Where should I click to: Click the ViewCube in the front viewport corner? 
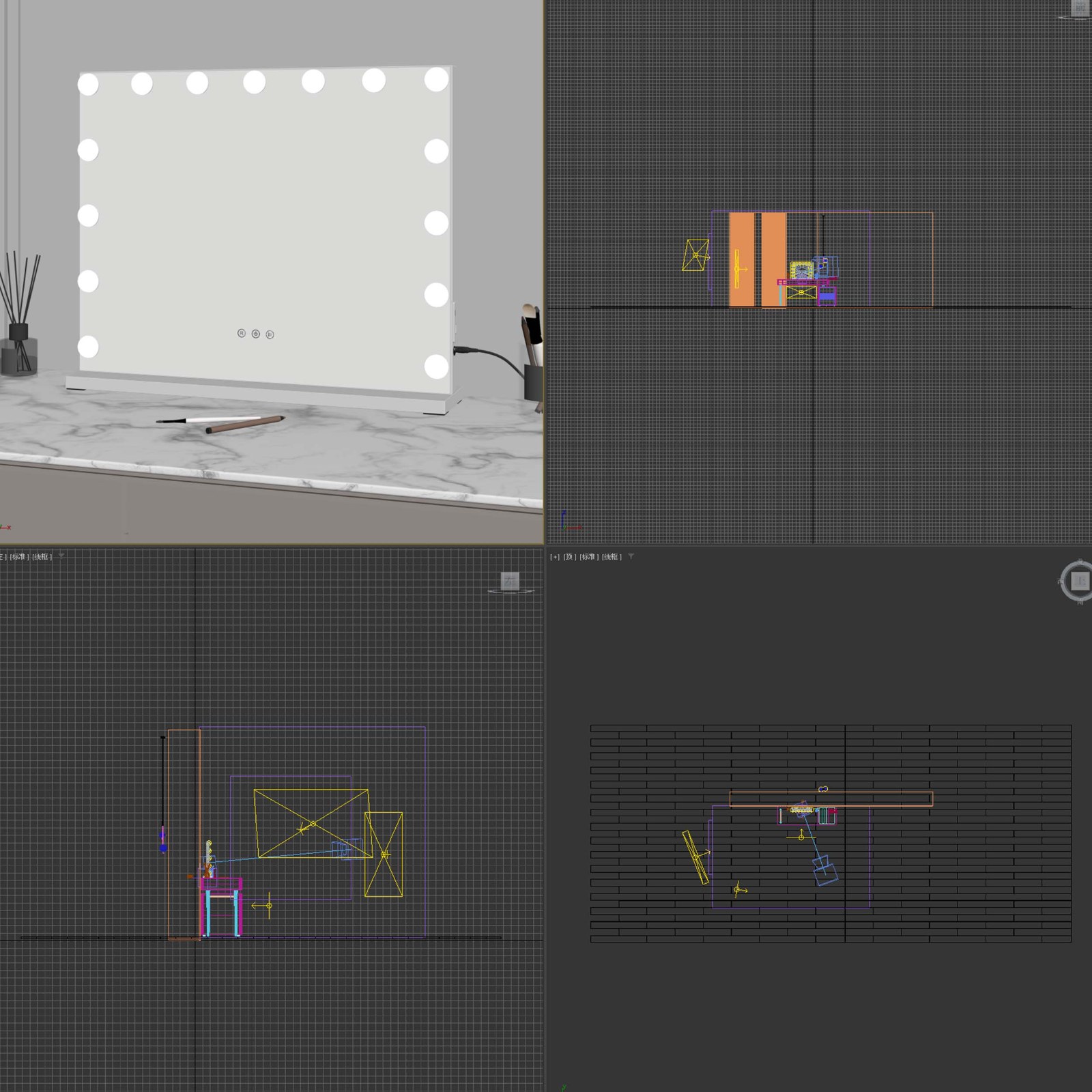[x=1080, y=8]
